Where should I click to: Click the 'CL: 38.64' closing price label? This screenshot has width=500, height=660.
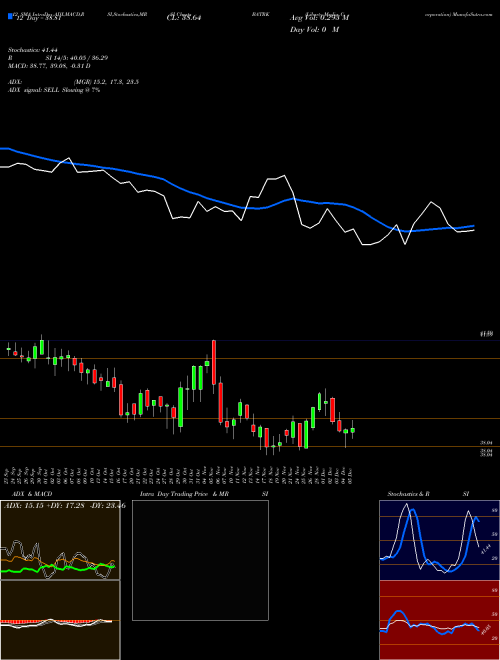click(x=184, y=18)
